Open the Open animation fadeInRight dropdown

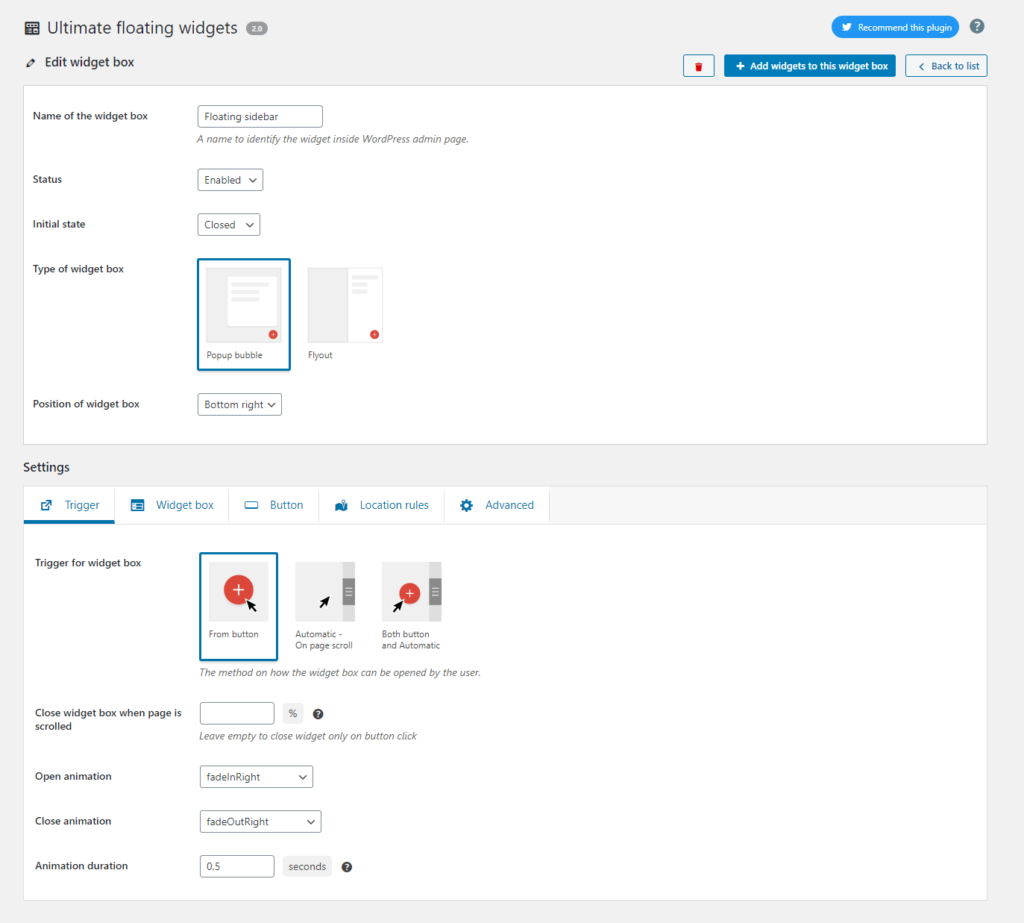coord(256,777)
